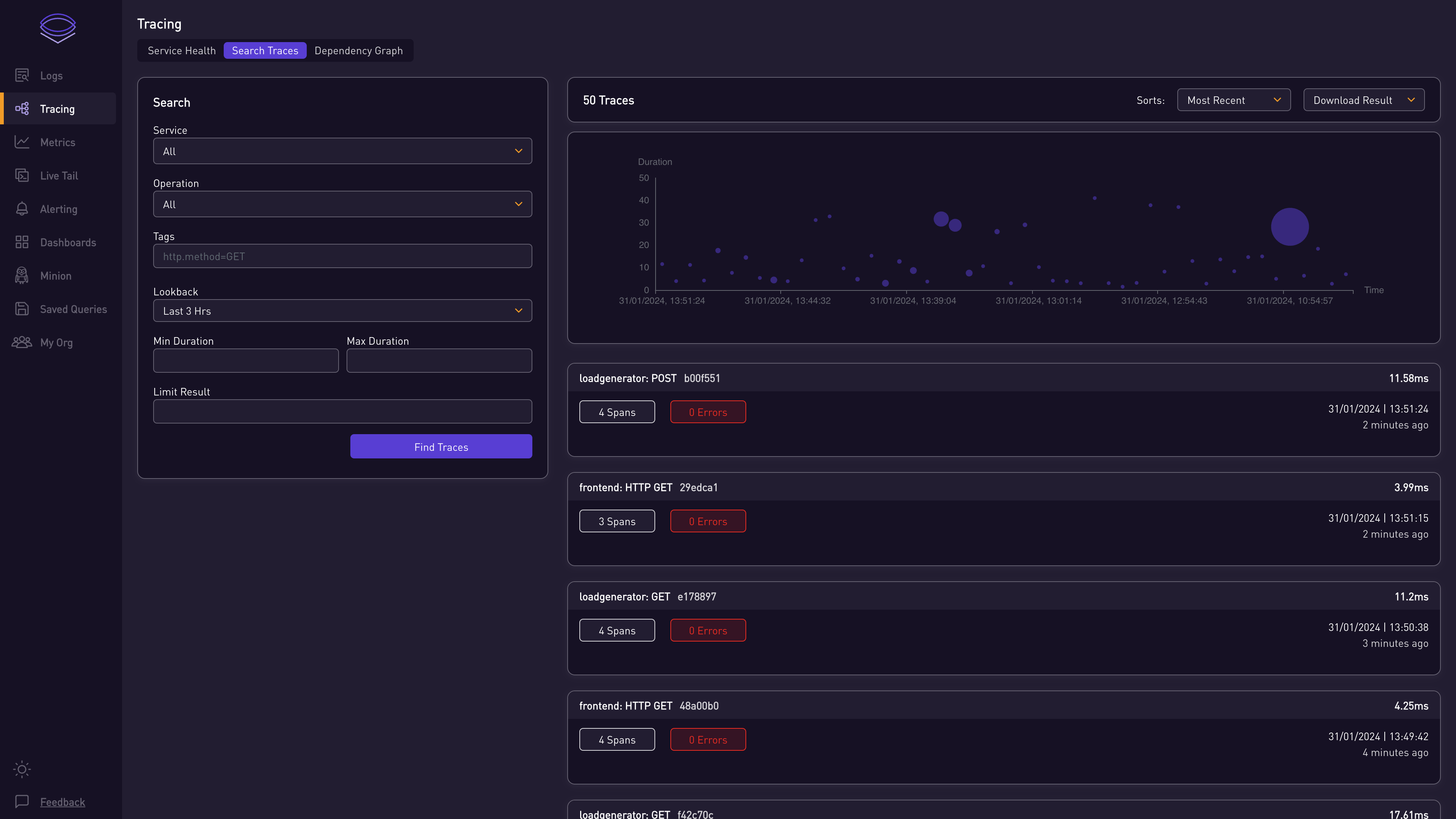Screen dimensions: 1456x819
Task: Click the Minion penguin icon
Action: (22, 275)
